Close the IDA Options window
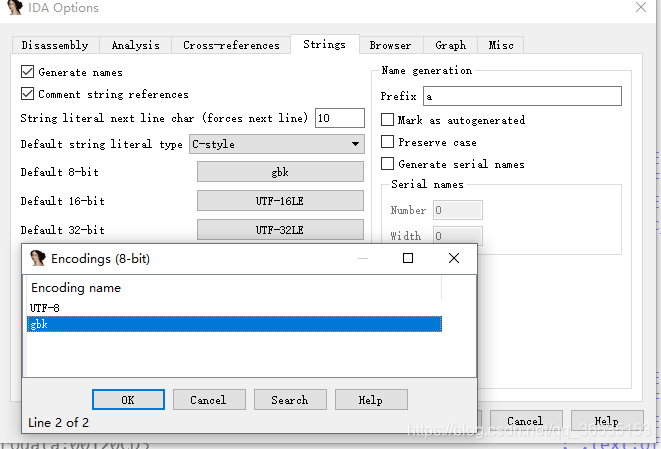This screenshot has height=449, width=661. [x=641, y=7]
